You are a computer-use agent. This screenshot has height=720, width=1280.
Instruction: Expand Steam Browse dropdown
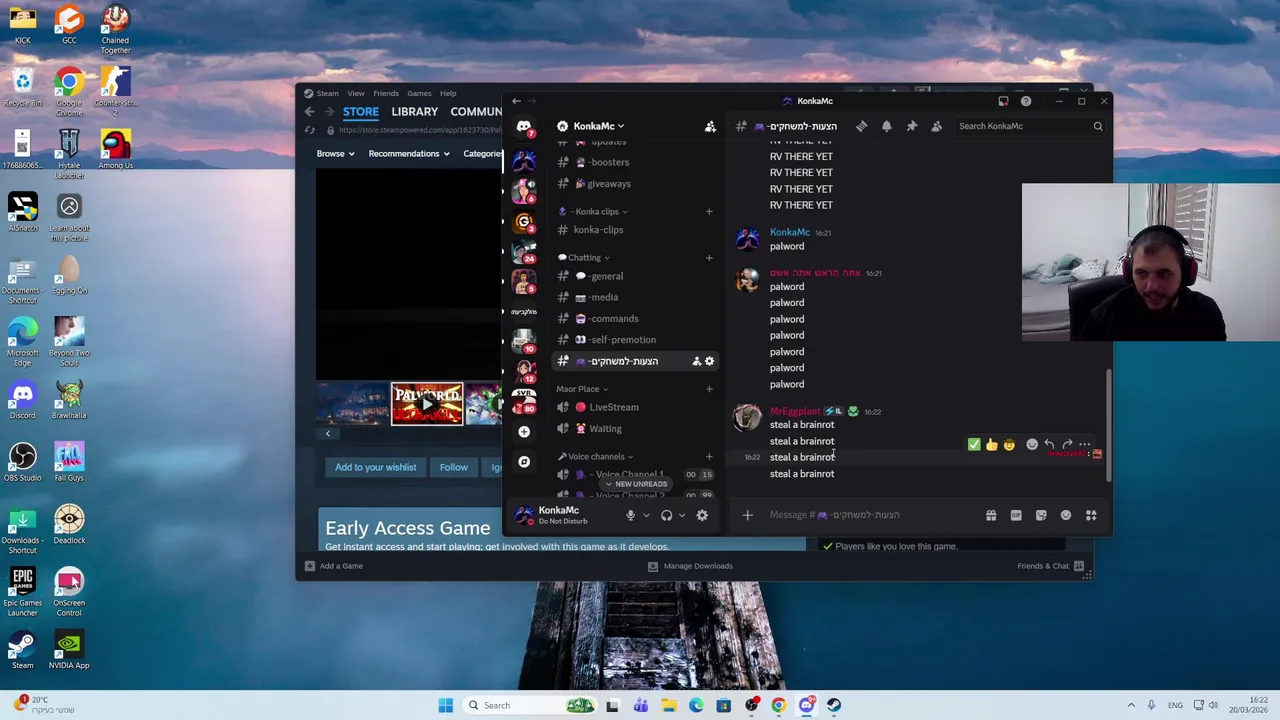[x=335, y=154]
